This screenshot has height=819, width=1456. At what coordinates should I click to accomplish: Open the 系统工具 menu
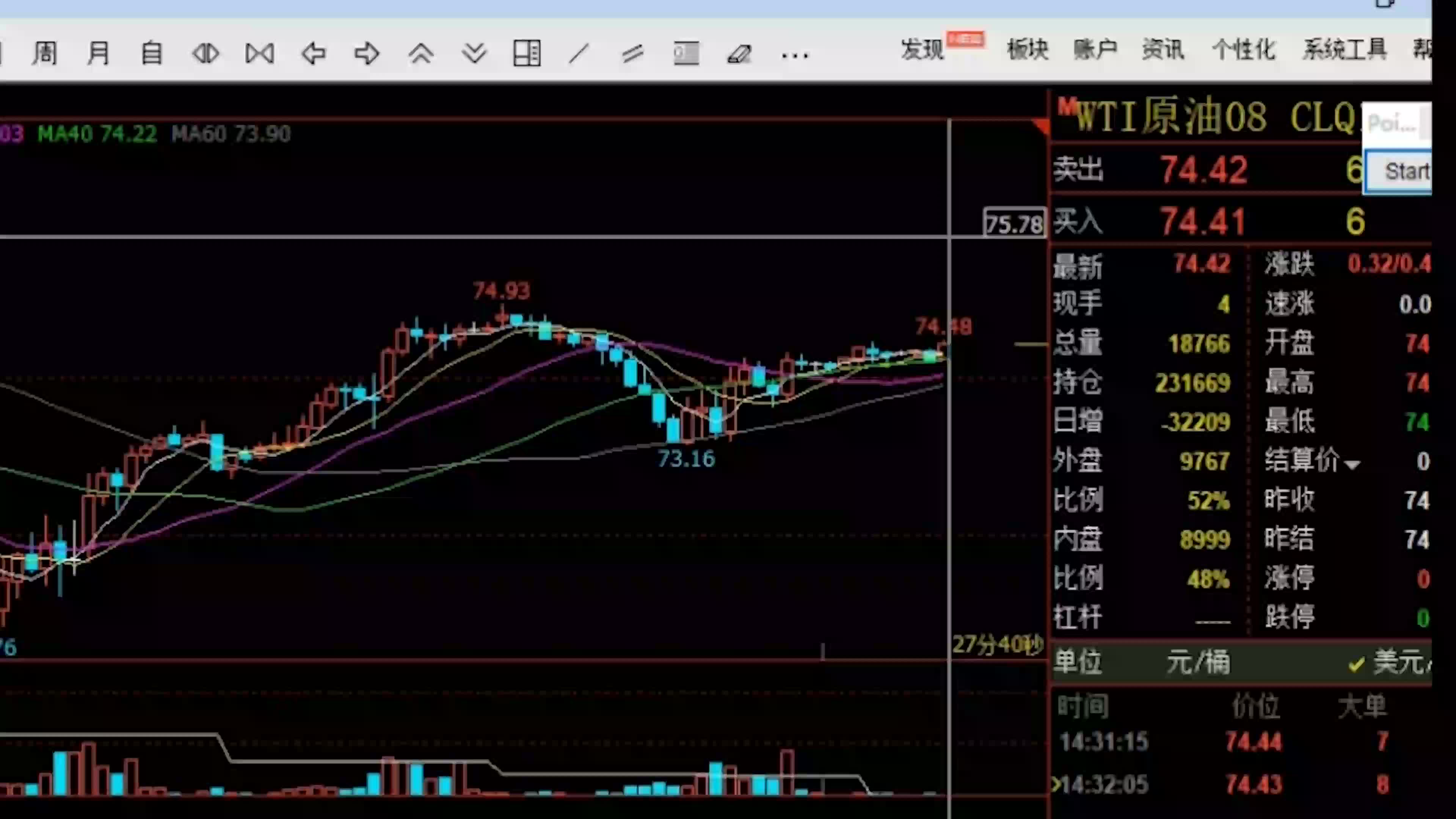[x=1345, y=50]
